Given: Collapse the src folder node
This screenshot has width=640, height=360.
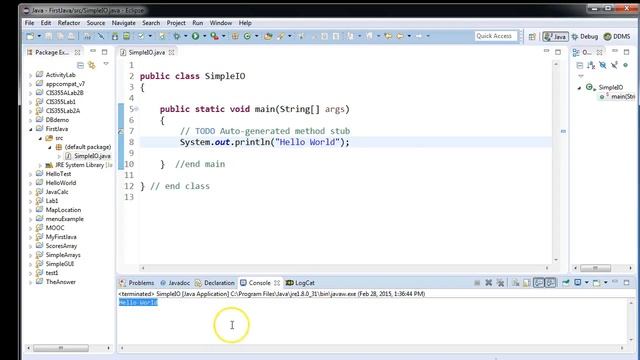Looking at the screenshot, I should 40,138.
